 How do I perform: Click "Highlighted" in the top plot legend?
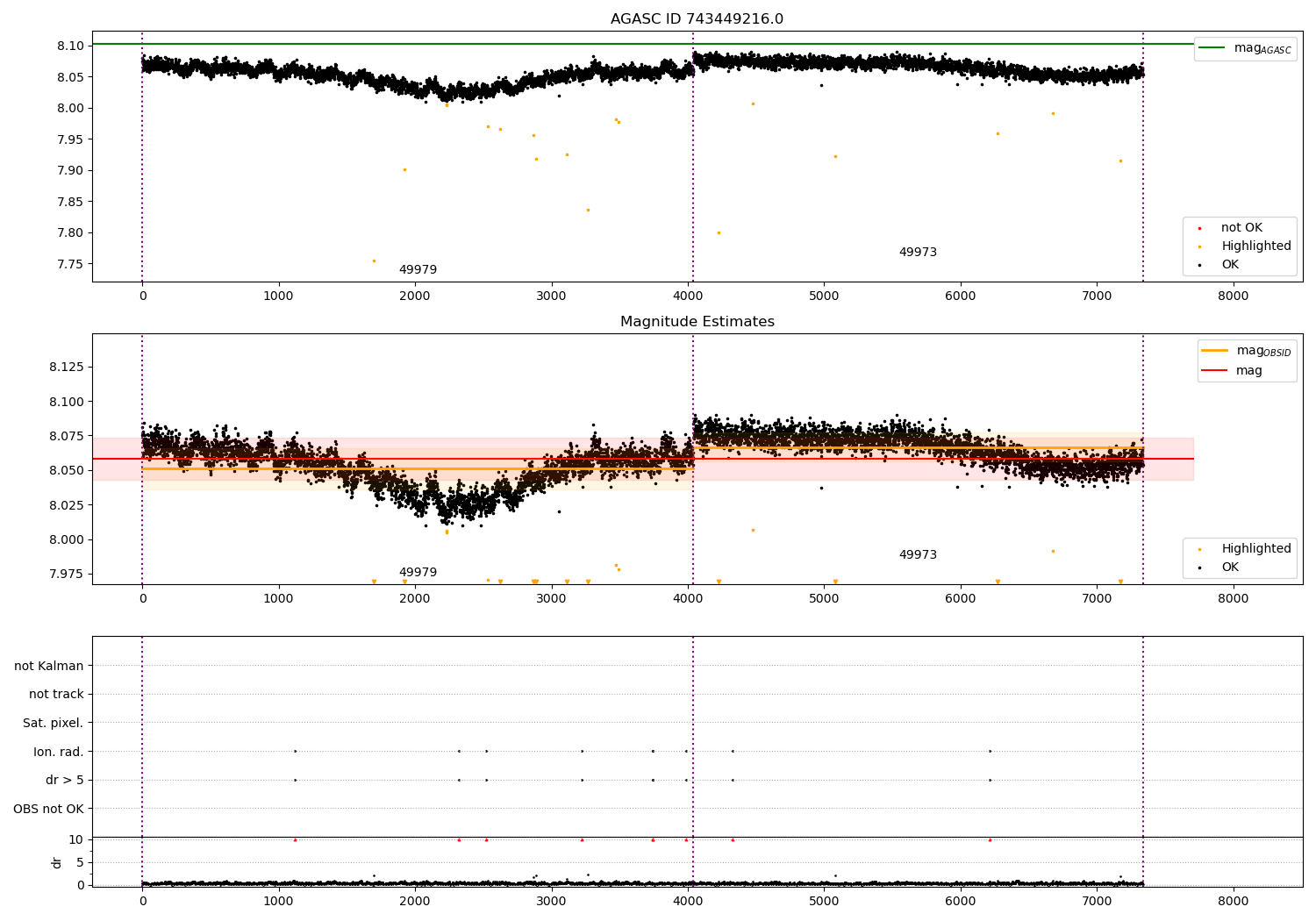tap(1256, 246)
